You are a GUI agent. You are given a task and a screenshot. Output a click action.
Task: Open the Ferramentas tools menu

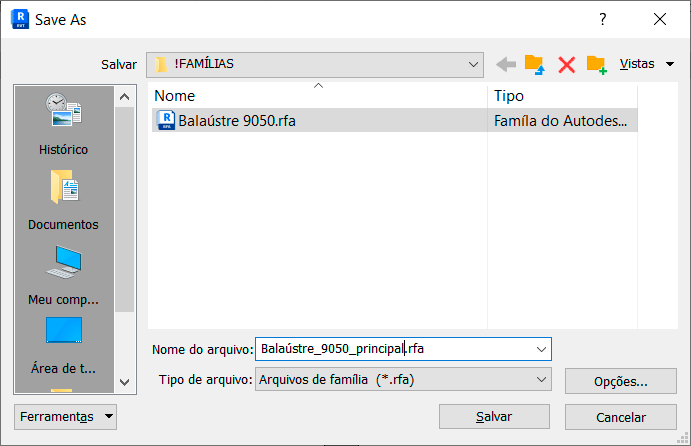coord(66,416)
